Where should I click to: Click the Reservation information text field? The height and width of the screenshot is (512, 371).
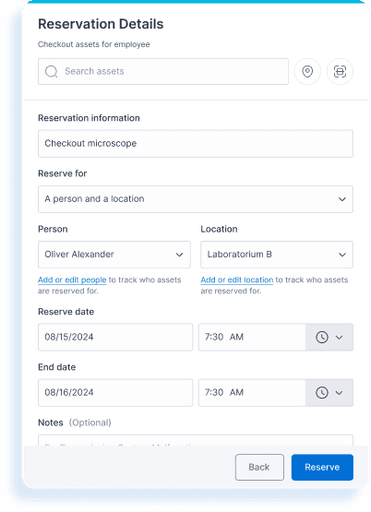tap(196, 144)
